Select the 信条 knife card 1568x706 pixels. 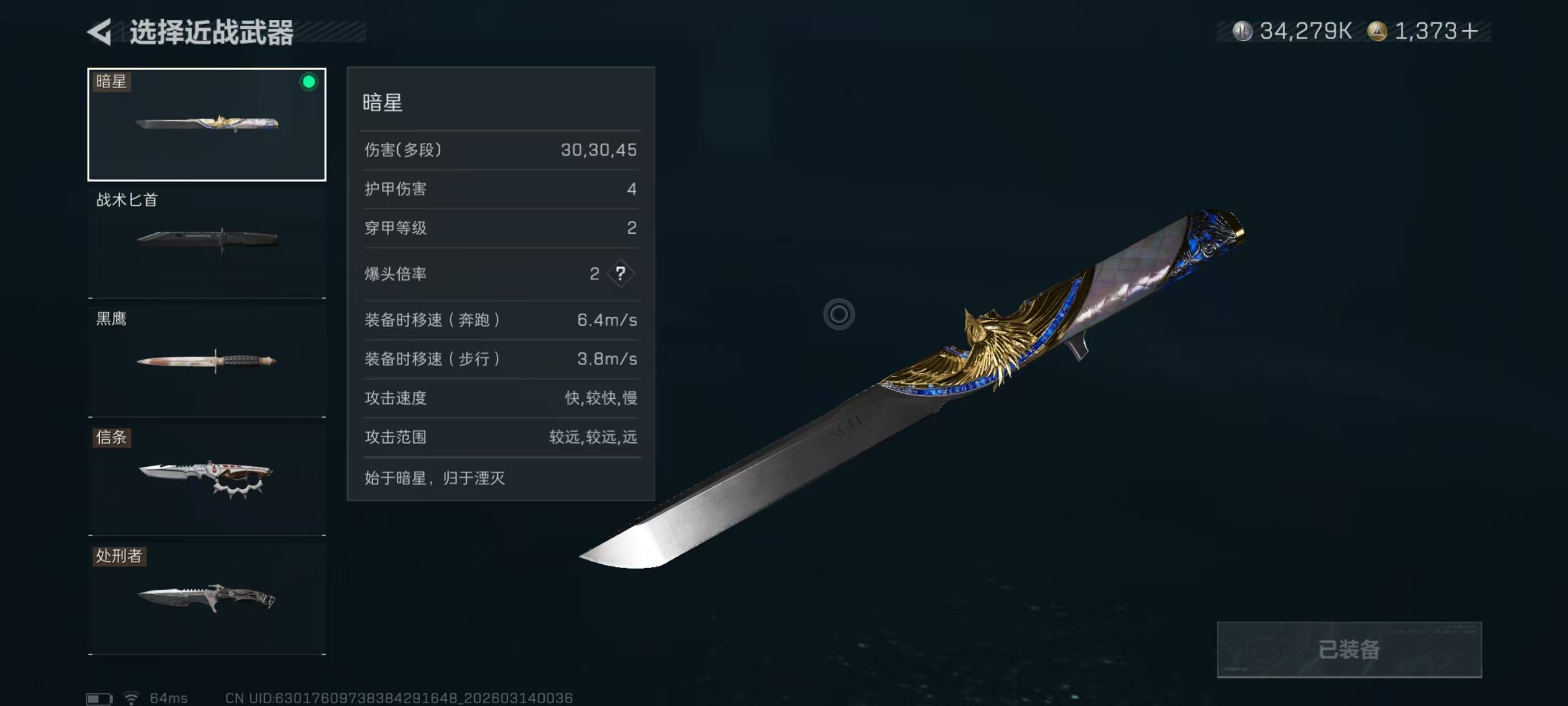(x=207, y=480)
